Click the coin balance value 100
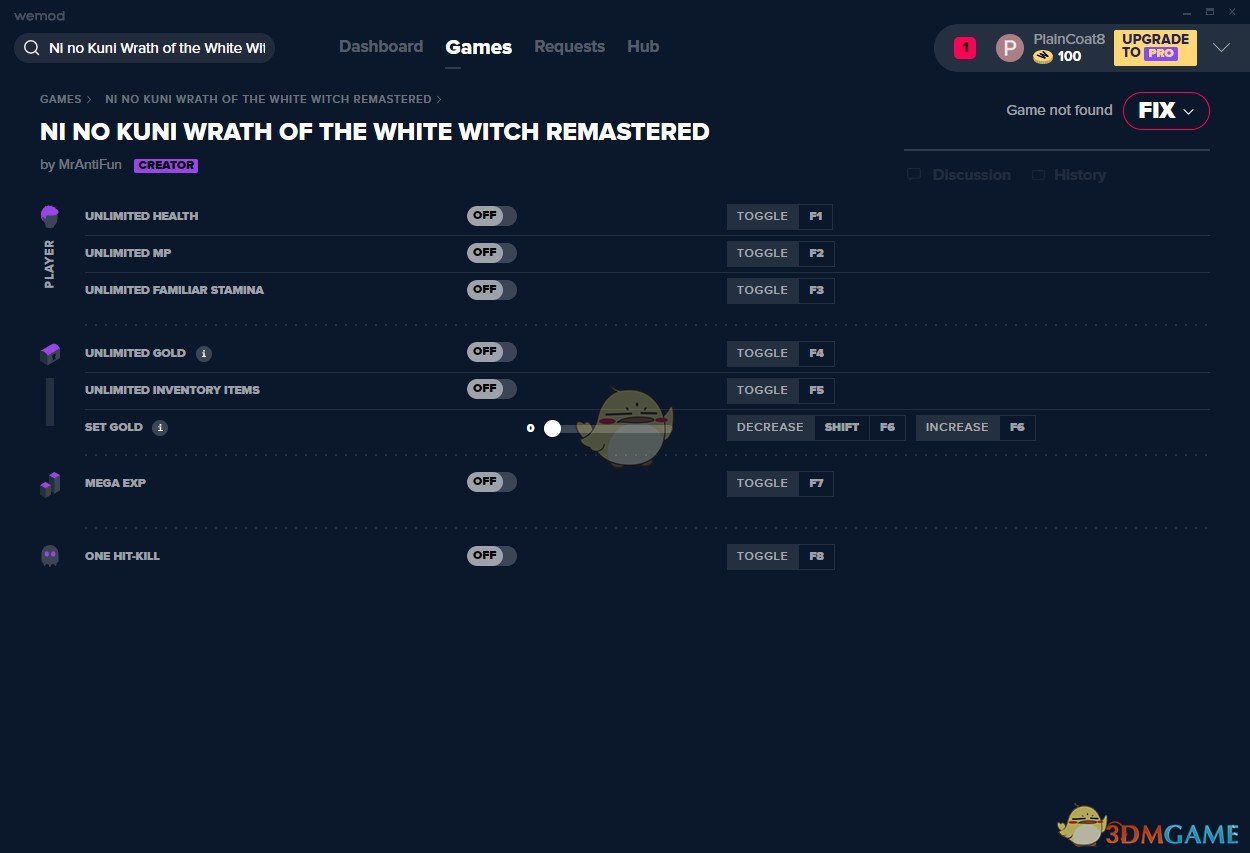1250x853 pixels. 1069,57
